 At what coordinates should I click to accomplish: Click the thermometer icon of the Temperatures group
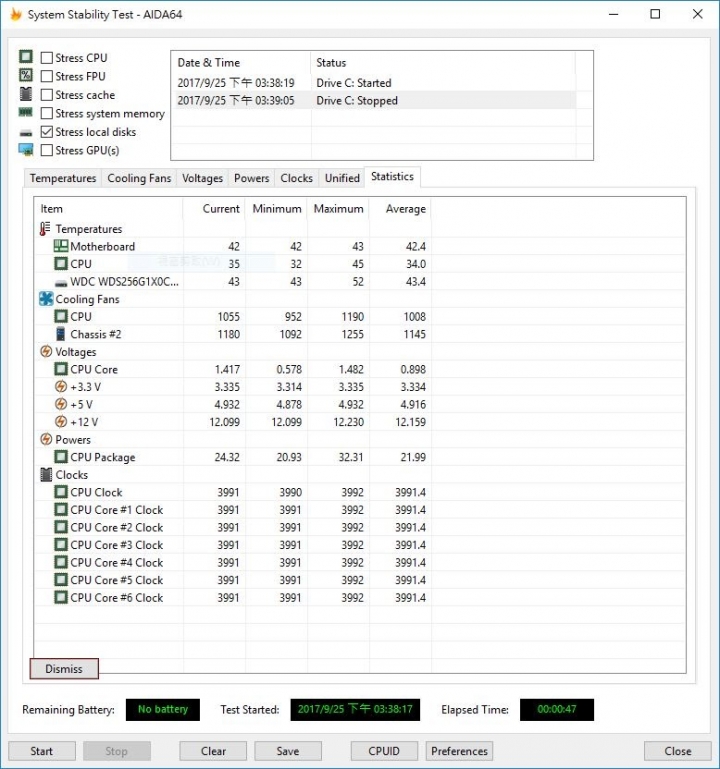pyautogui.click(x=45, y=229)
